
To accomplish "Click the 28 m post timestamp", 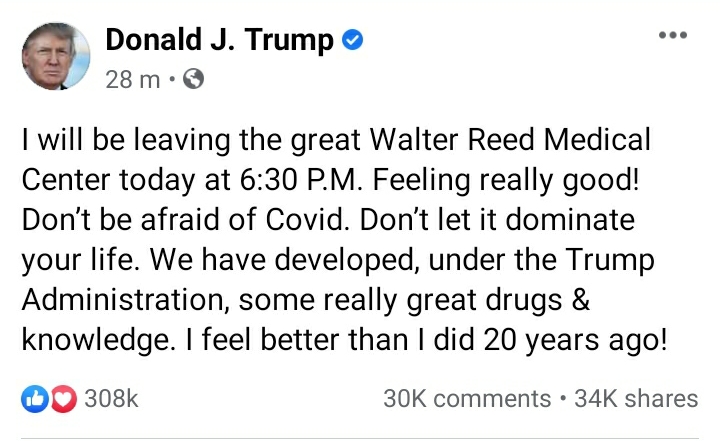I will 133,80.
